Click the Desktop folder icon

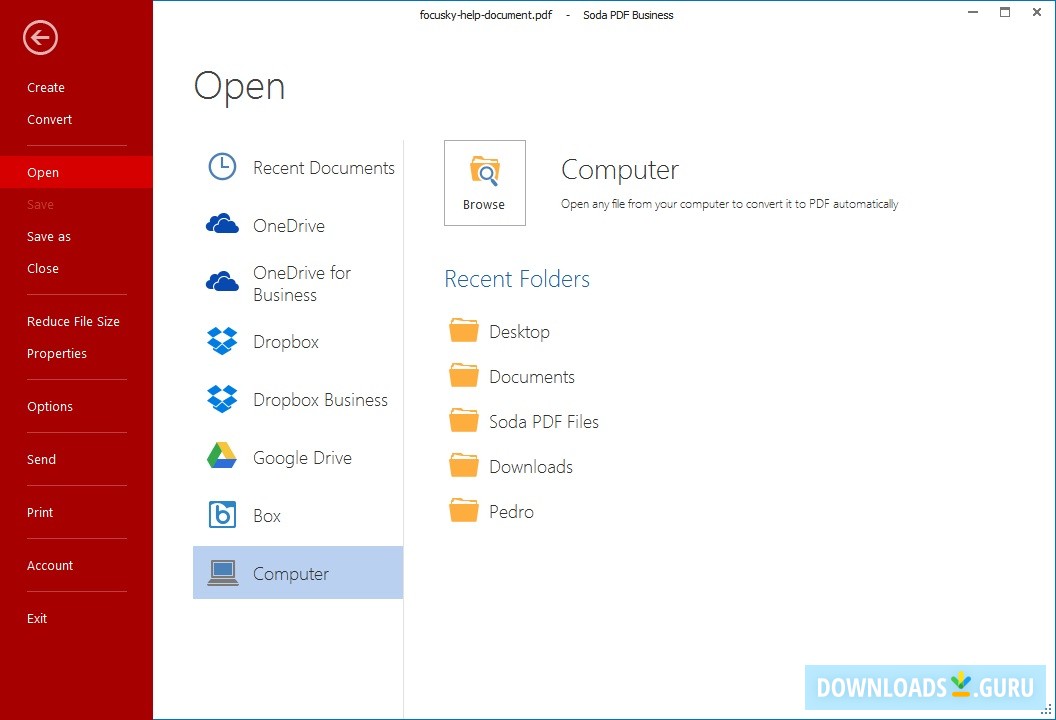pyautogui.click(x=464, y=330)
